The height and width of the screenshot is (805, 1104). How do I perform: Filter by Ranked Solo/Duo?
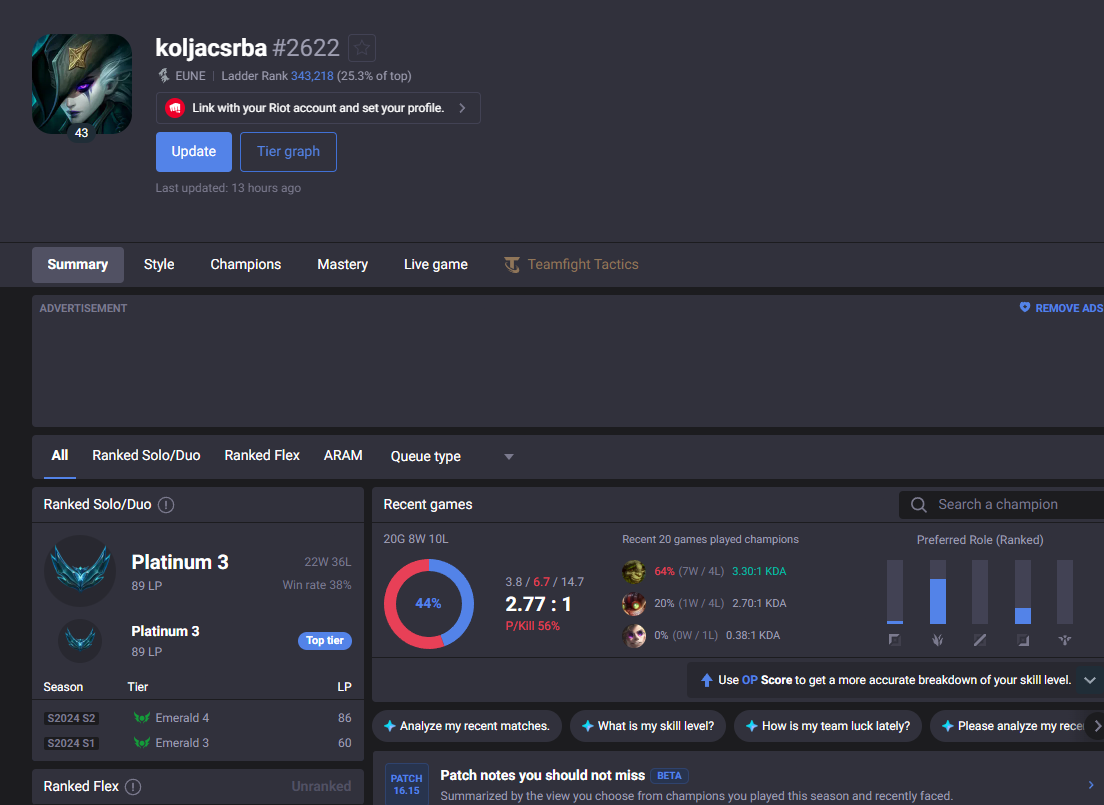[146, 456]
